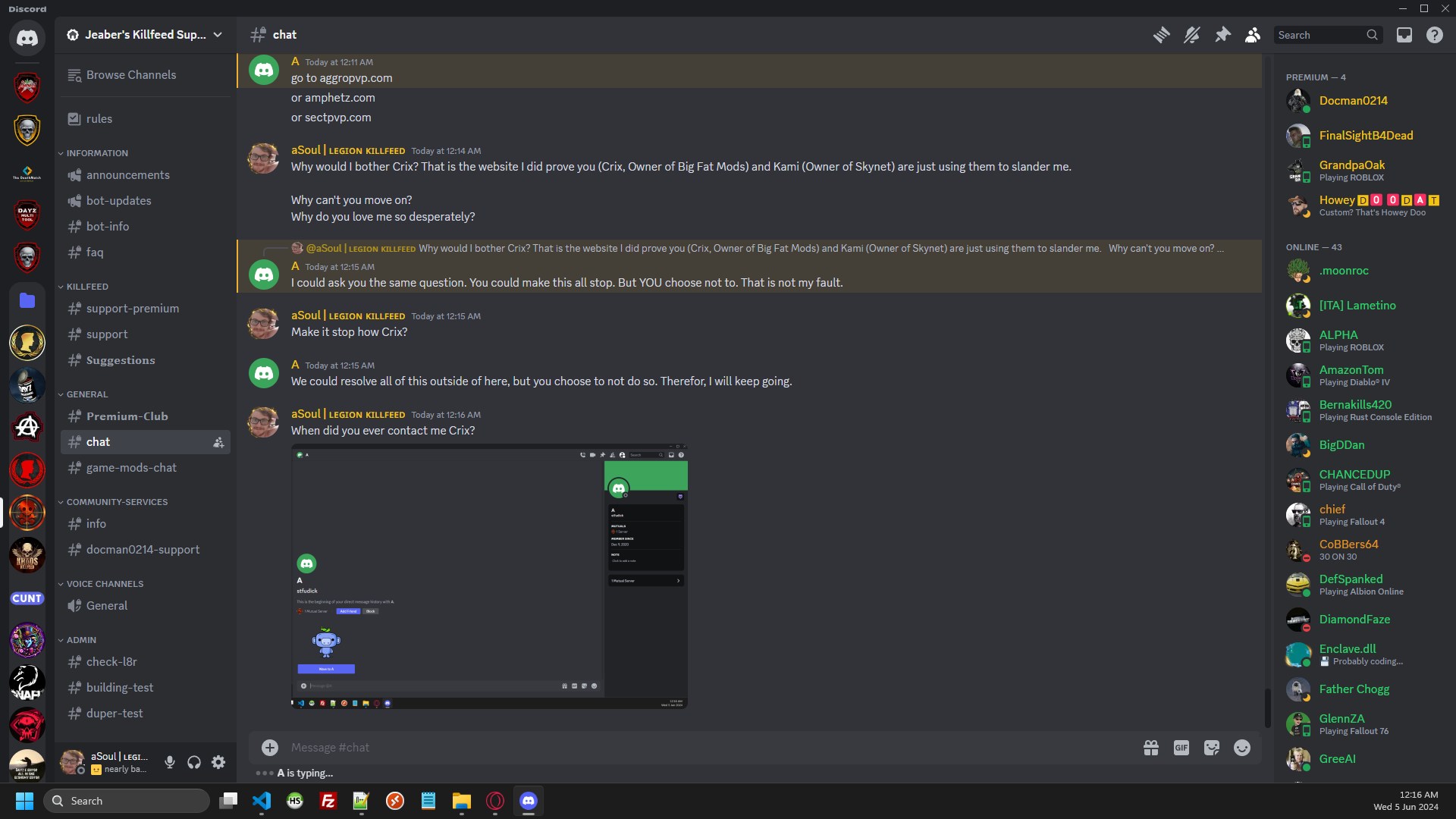Image resolution: width=1456 pixels, height=819 pixels.
Task: Open the rules channel
Action: click(x=146, y=119)
